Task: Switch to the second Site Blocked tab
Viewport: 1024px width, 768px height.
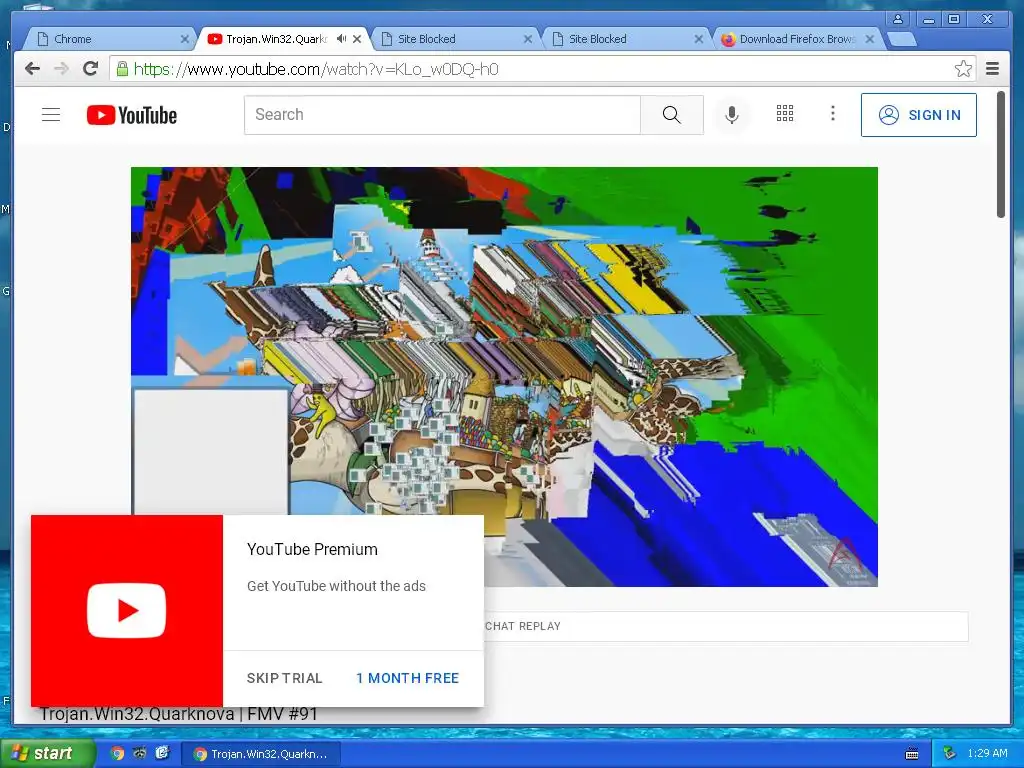Action: [x=625, y=39]
